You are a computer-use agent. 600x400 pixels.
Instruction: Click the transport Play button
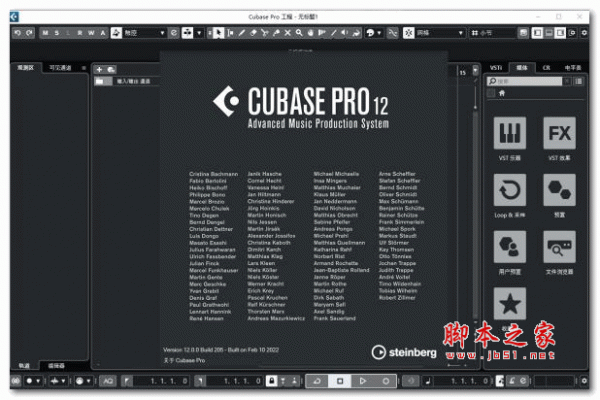[x=363, y=381]
